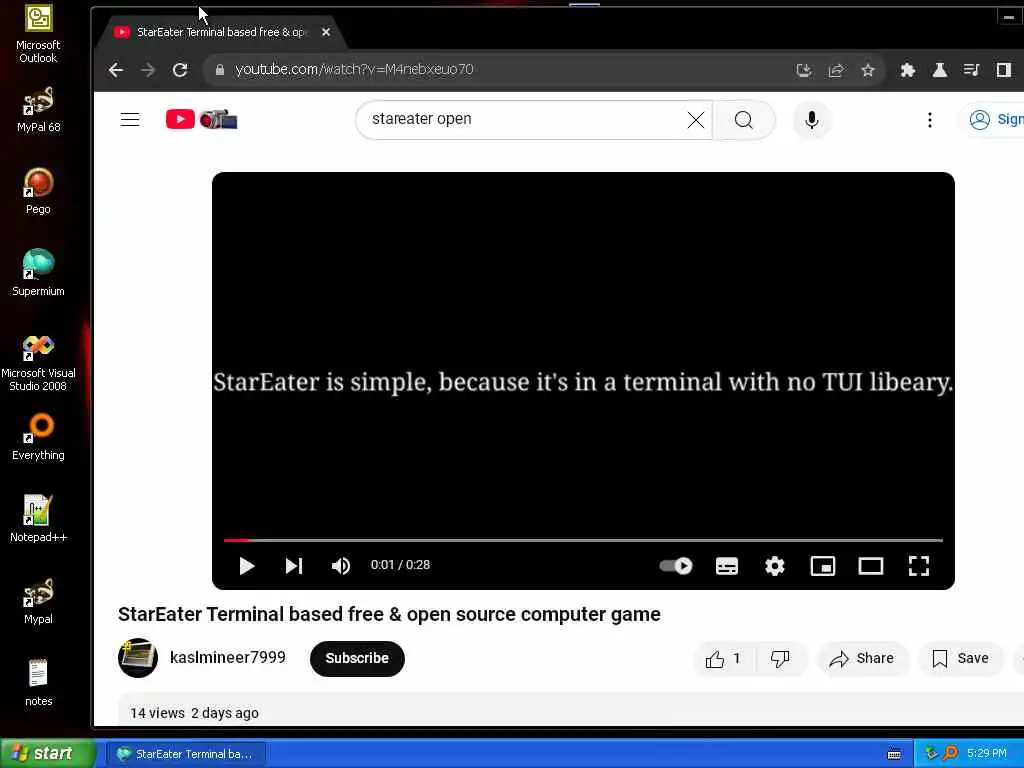1024x768 pixels.
Task: Click the browser forward arrow
Action: click(x=148, y=70)
